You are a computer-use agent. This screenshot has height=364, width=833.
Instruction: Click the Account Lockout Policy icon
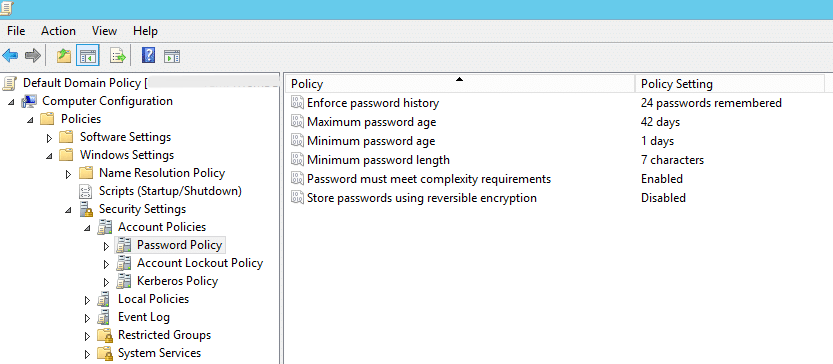tap(124, 263)
